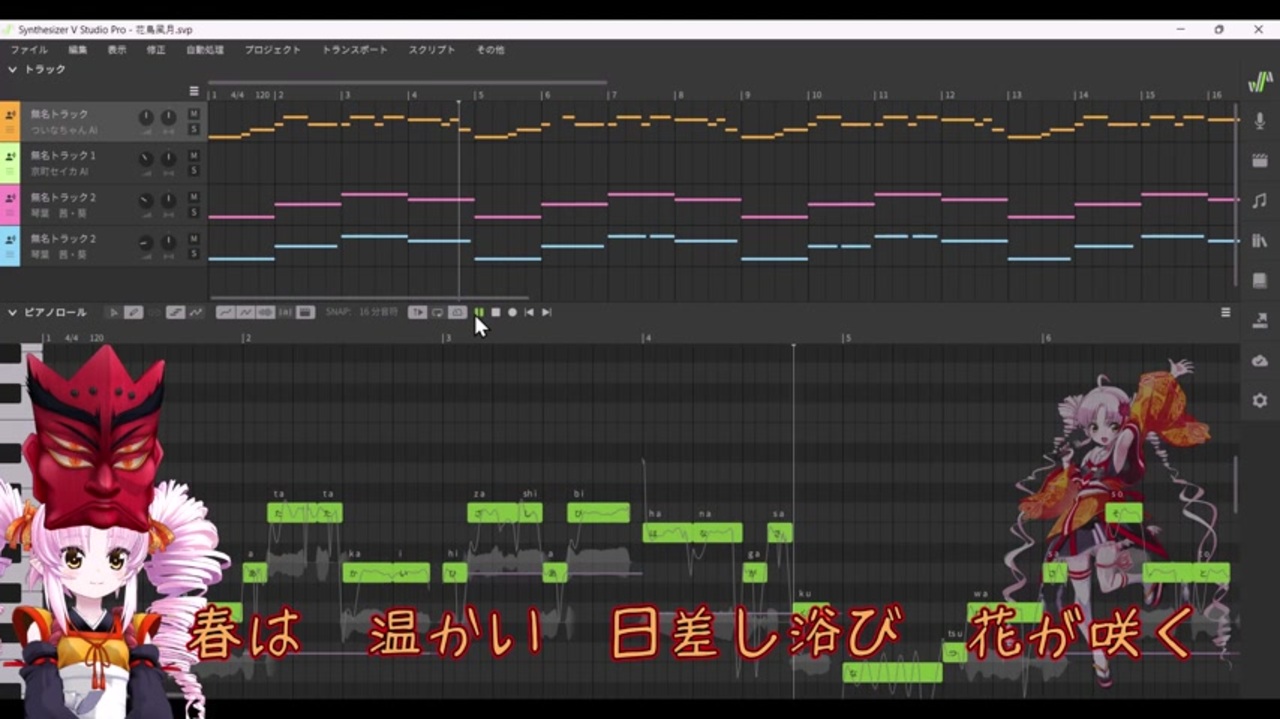Toggle the parameter panel display button

pos(305,313)
